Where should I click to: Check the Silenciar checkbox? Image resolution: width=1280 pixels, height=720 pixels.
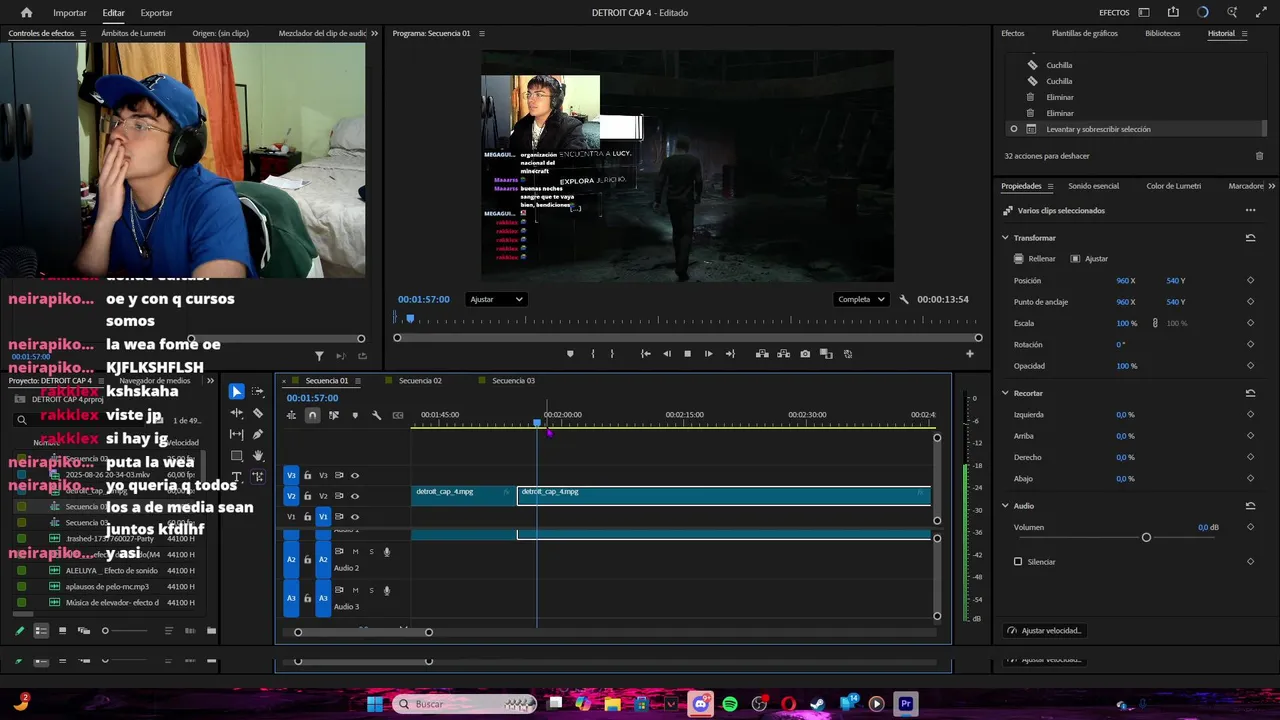[x=1018, y=562]
